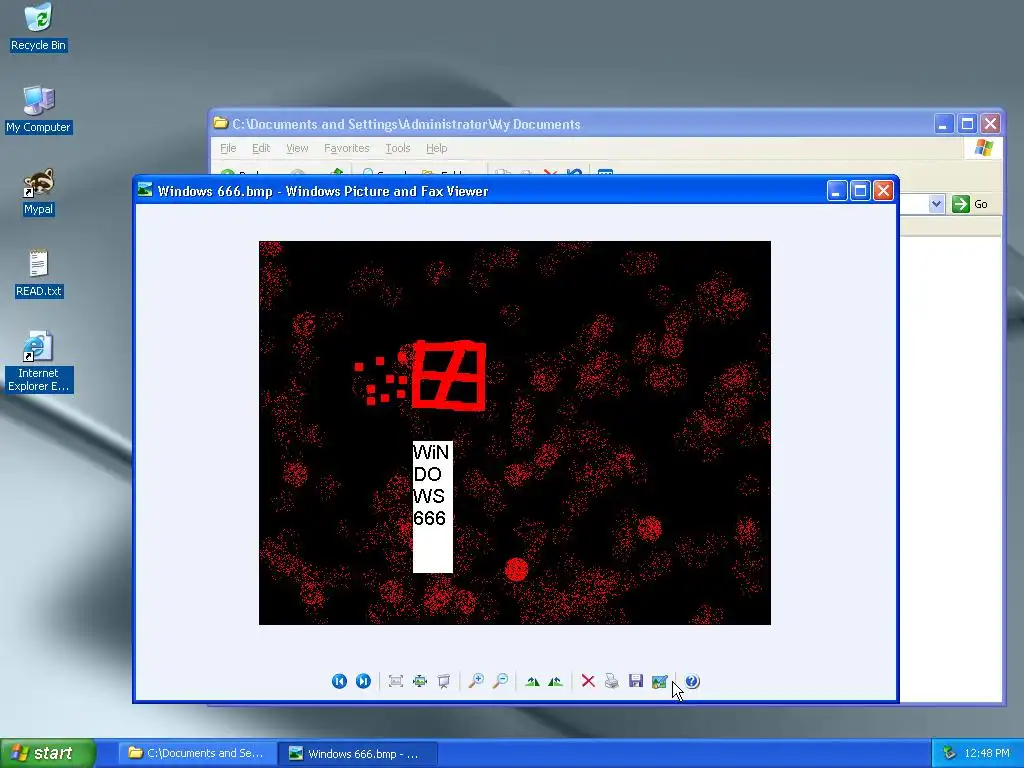Select the Internet Explorer desktop shortcut

tap(38, 362)
